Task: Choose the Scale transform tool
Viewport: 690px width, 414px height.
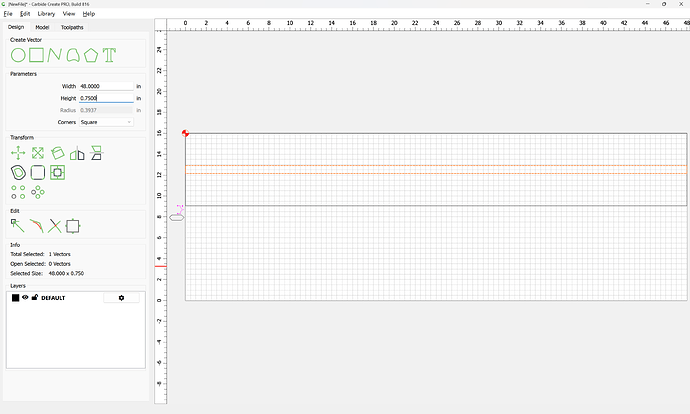Action: (x=38, y=153)
